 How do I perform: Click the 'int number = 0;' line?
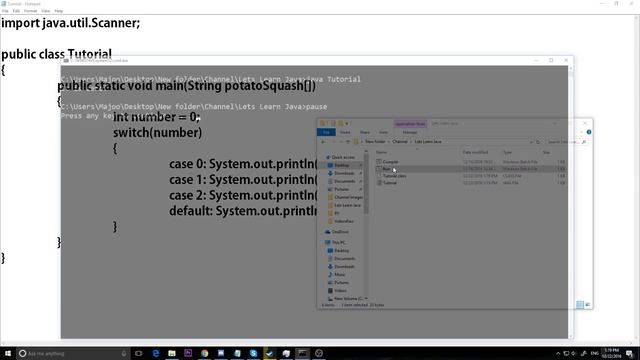point(156,117)
